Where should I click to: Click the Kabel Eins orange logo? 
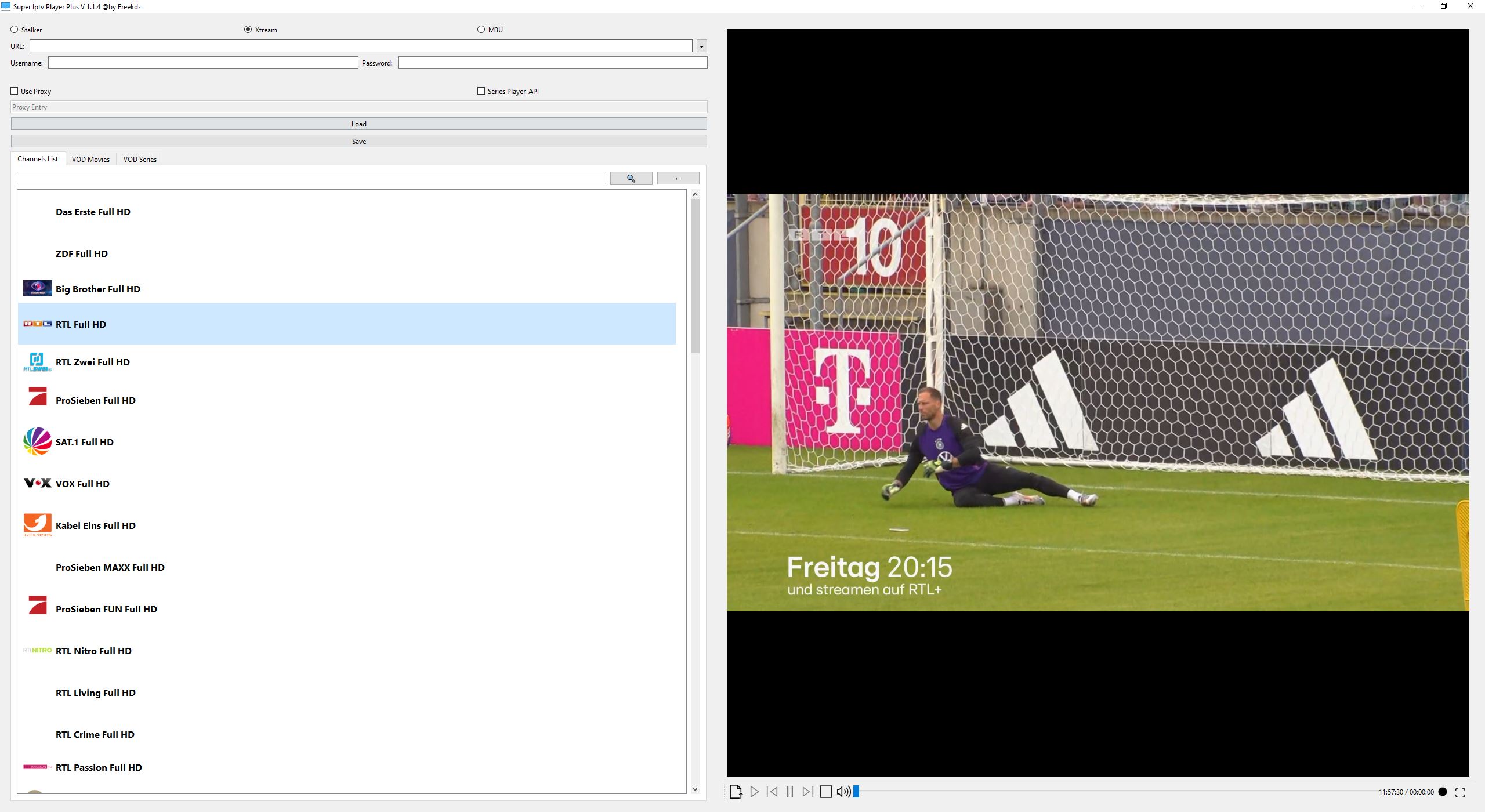tap(37, 525)
